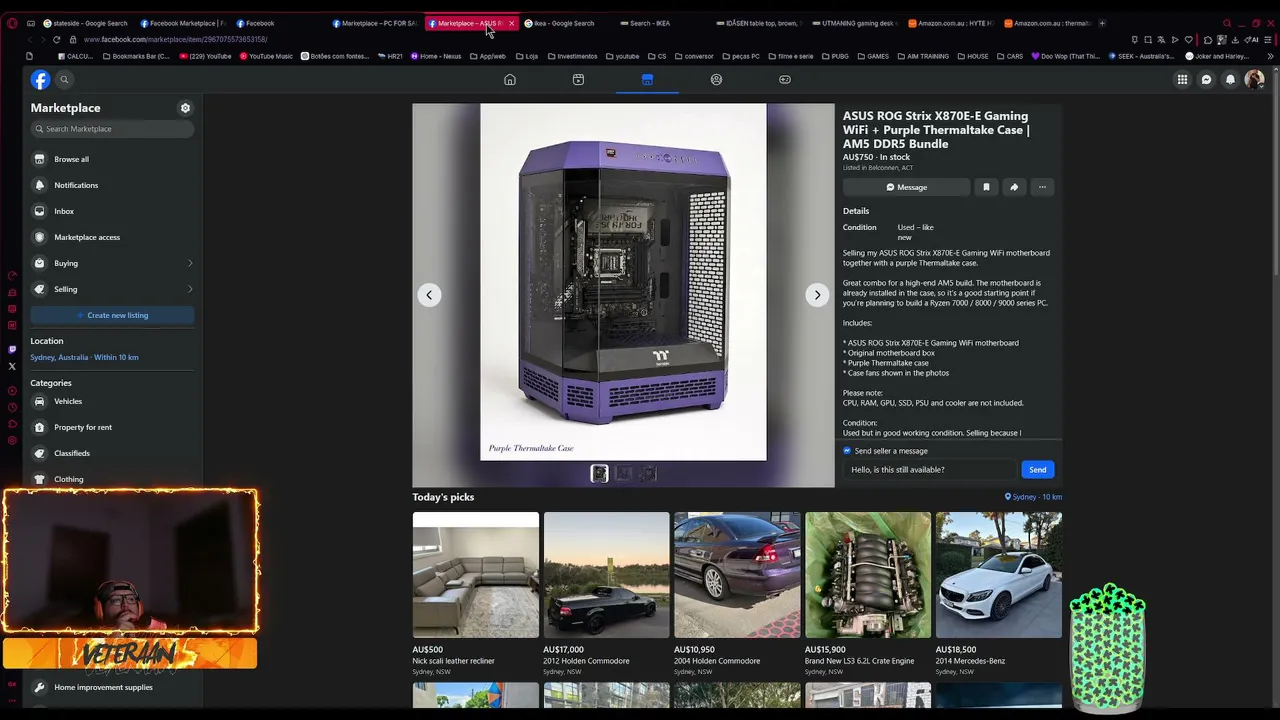Open Marketplace settings gear
The height and width of the screenshot is (720, 1280).
pos(185,108)
